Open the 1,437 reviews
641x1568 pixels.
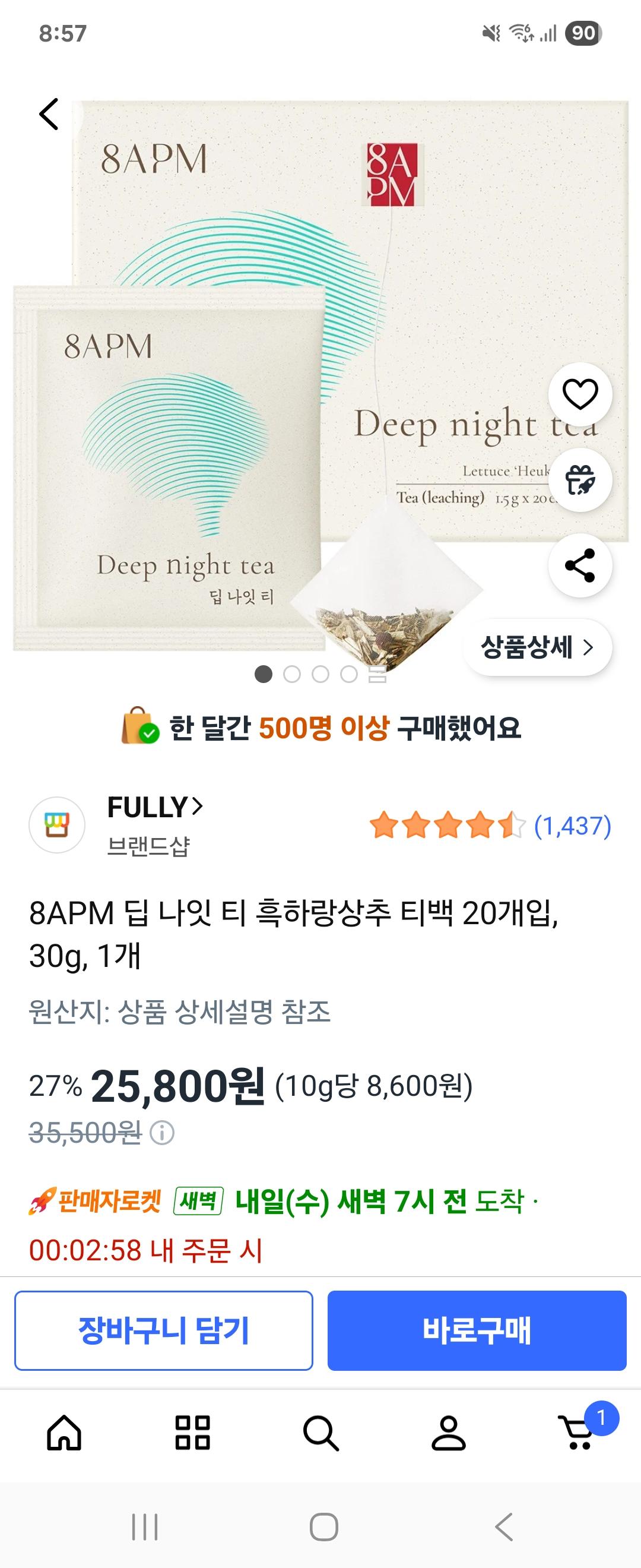pyautogui.click(x=572, y=826)
